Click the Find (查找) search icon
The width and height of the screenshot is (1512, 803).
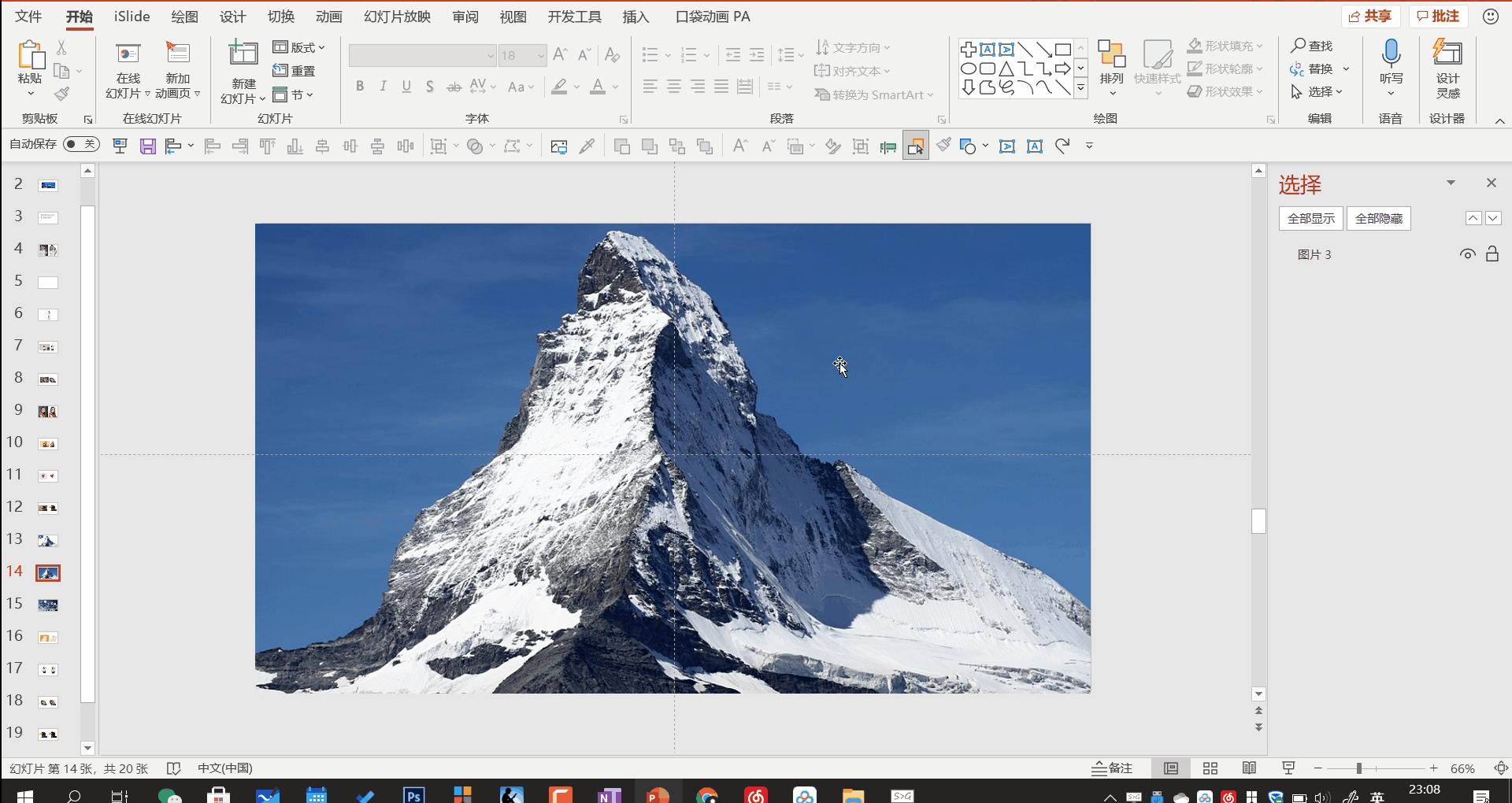click(1298, 46)
